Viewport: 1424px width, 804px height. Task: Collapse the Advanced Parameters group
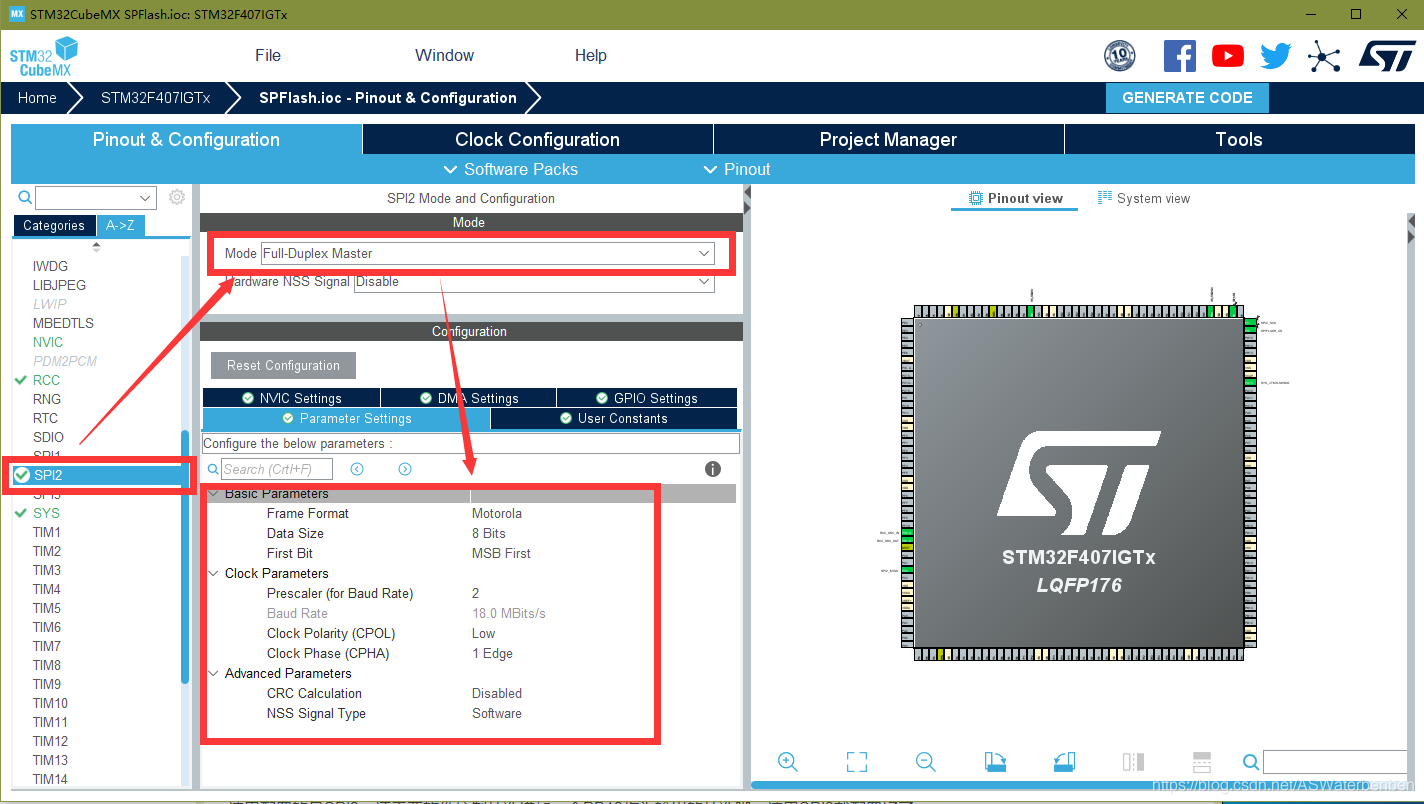[x=214, y=674]
